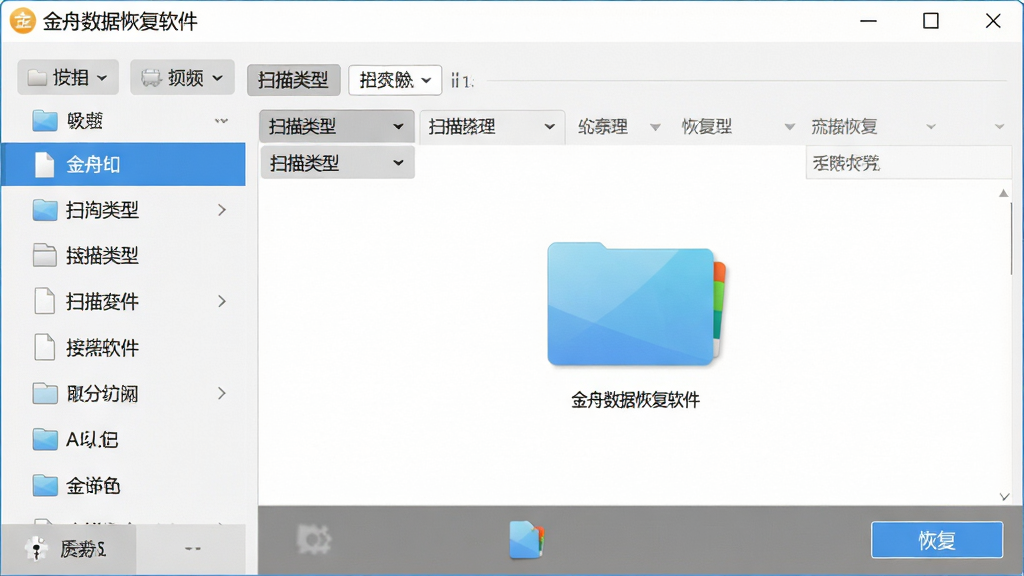
Task: Click the scrollbar down arrow
Action: tap(1004, 497)
